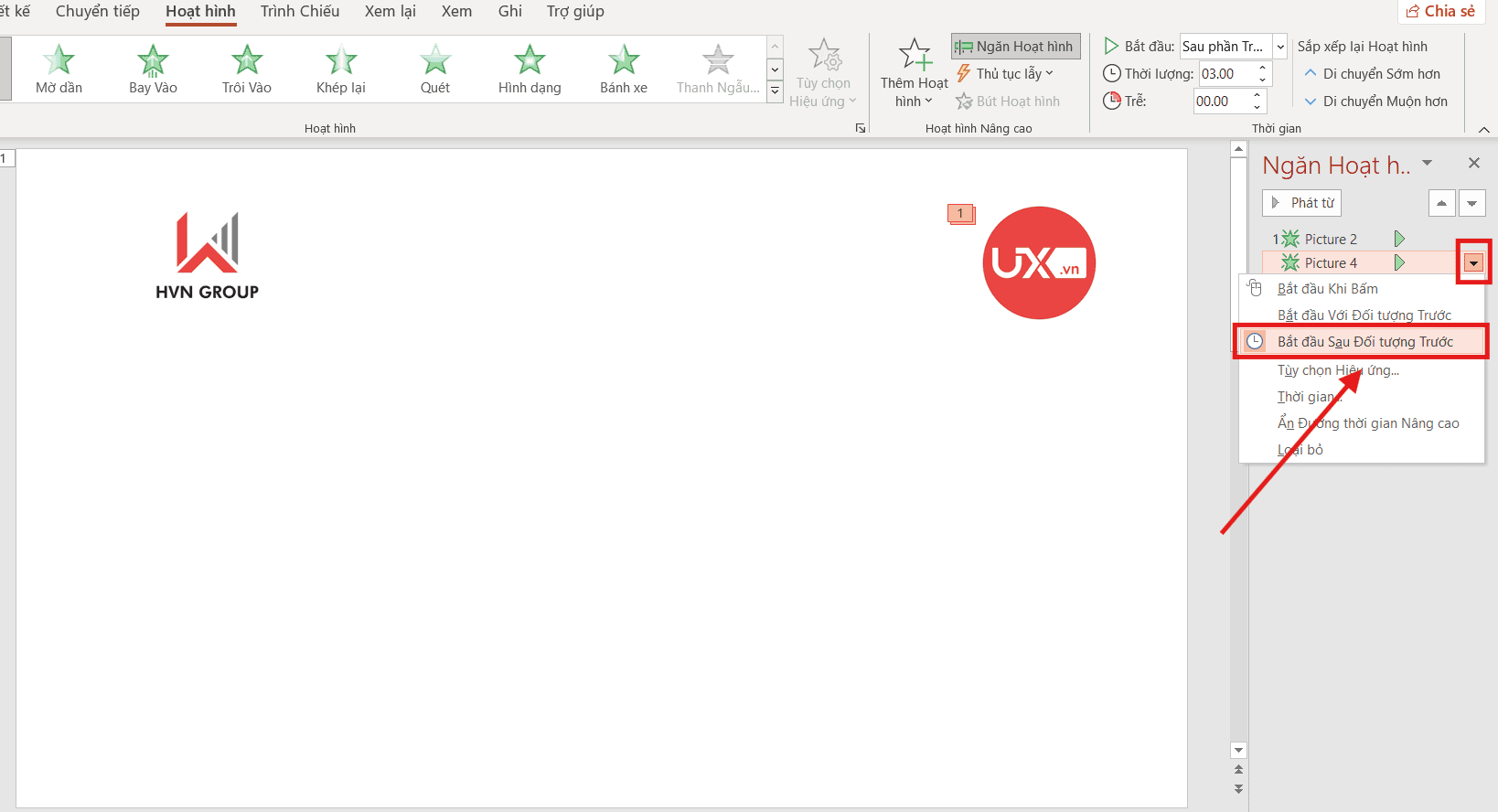This screenshot has height=812, width=1498.
Task: Select Picture 2 in animation pane
Action: 1331,240
